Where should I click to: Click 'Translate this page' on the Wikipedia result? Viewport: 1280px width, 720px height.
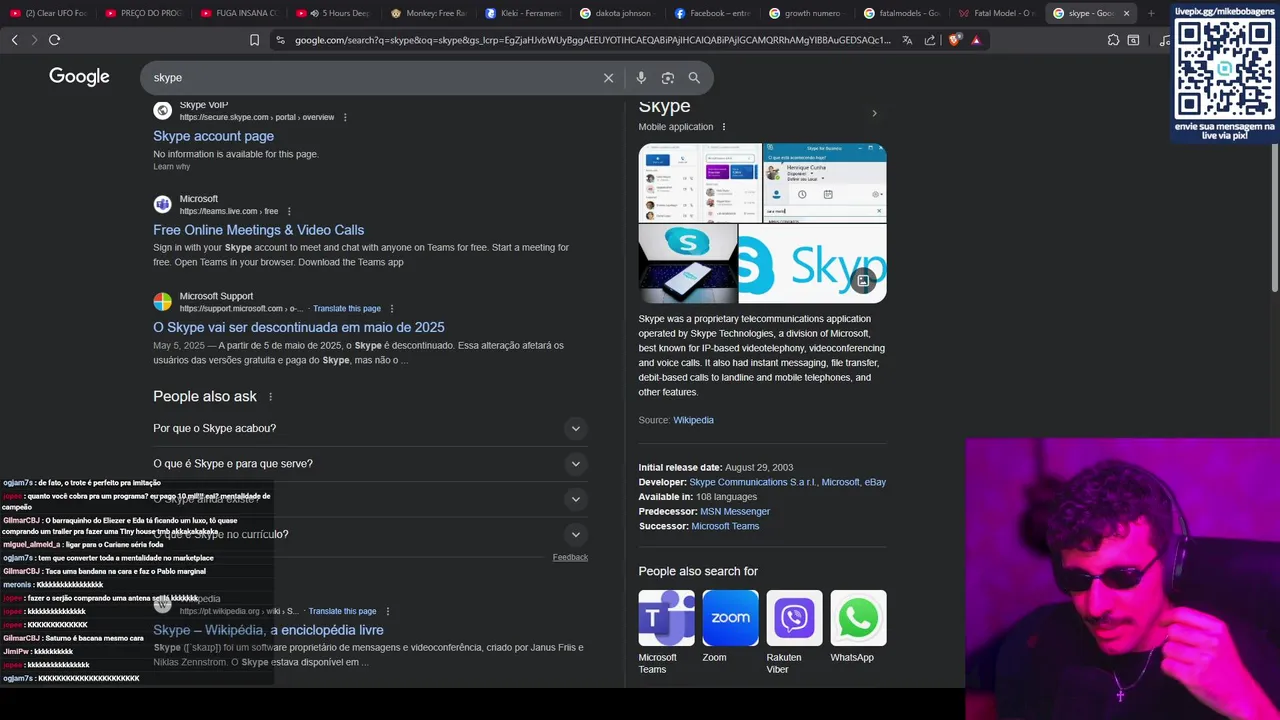pyautogui.click(x=342, y=611)
